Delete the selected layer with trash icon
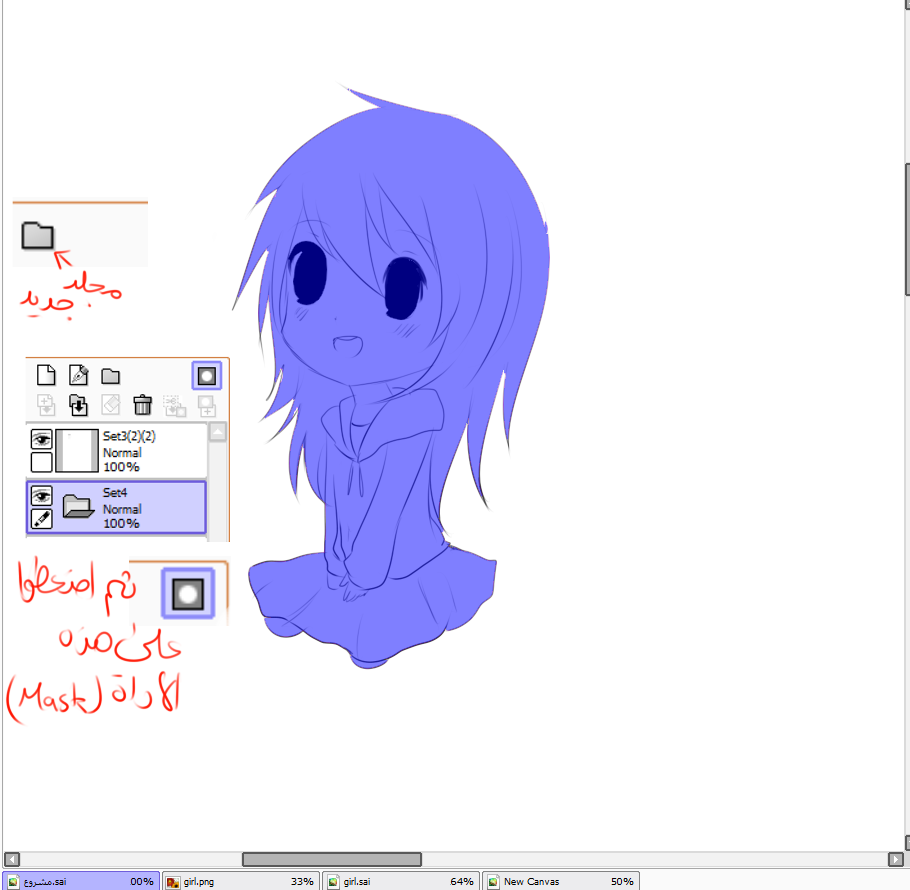The image size is (910, 890). [143, 405]
